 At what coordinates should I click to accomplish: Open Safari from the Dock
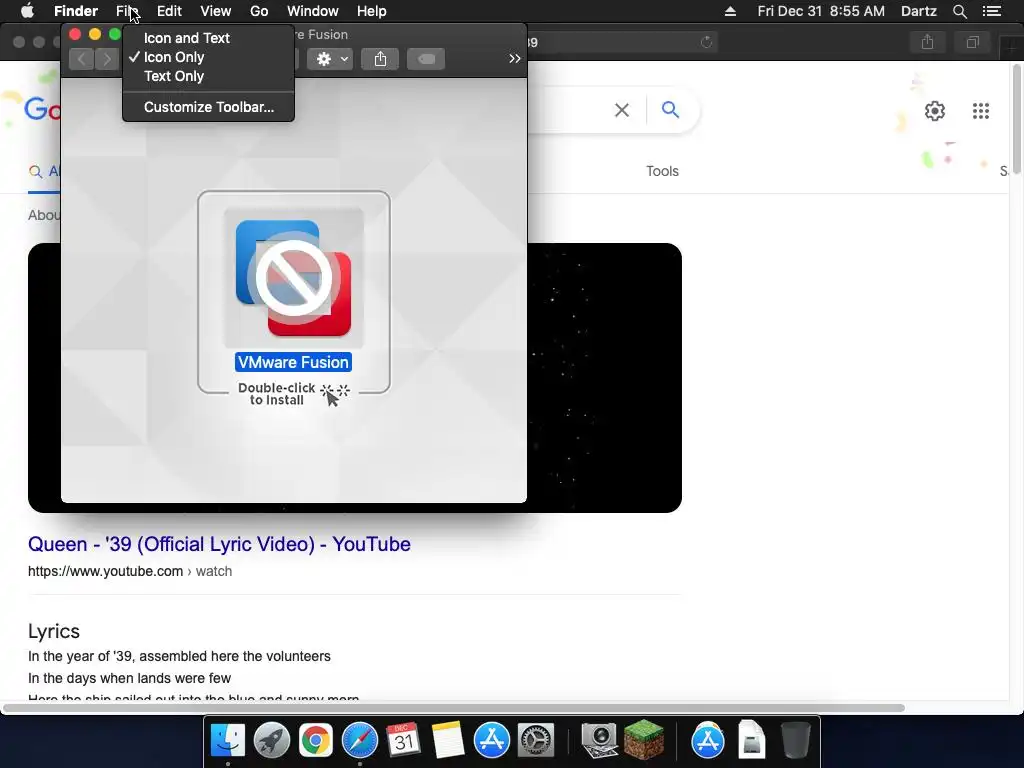pos(360,741)
